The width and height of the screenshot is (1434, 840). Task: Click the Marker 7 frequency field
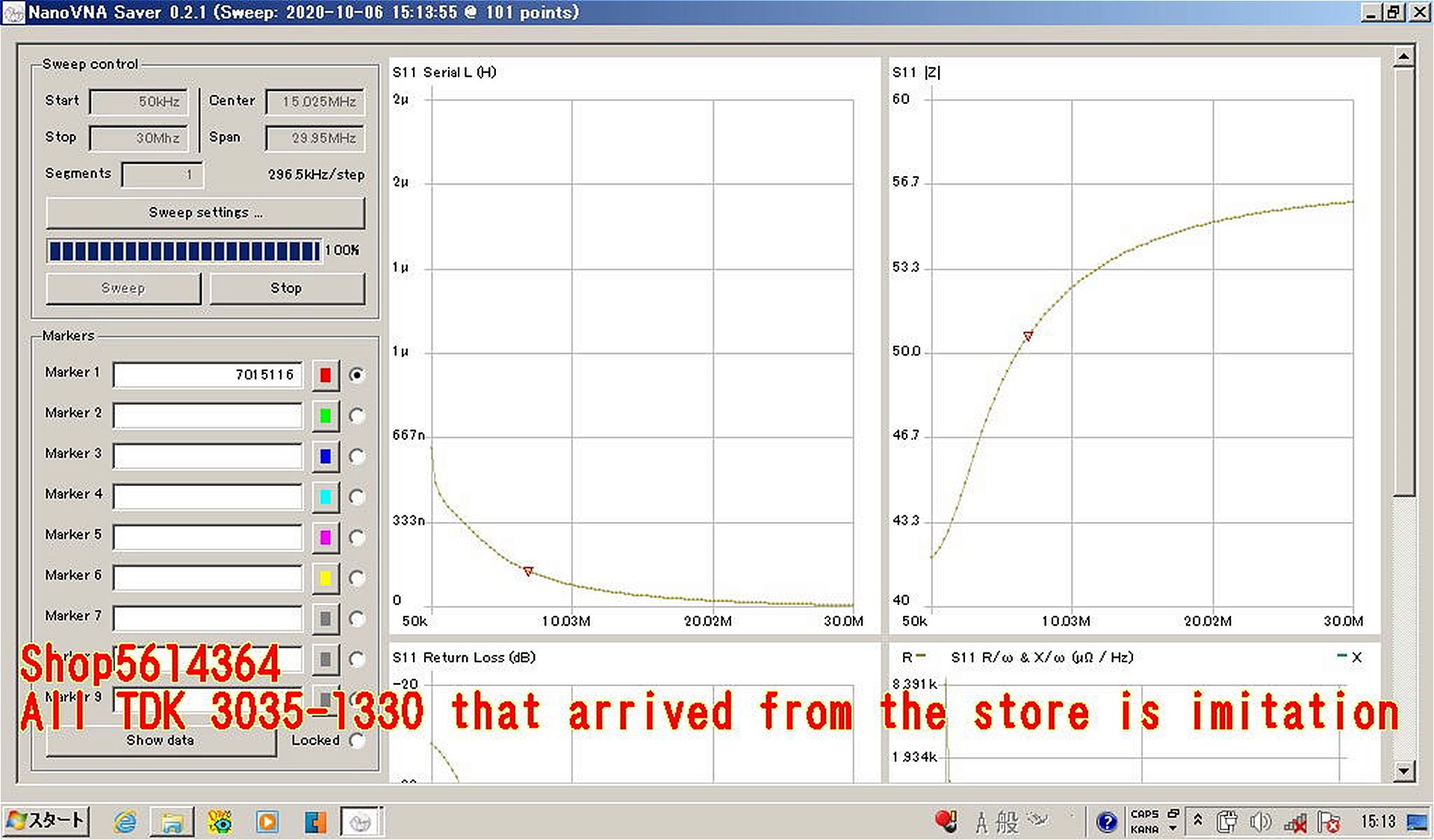click(208, 619)
